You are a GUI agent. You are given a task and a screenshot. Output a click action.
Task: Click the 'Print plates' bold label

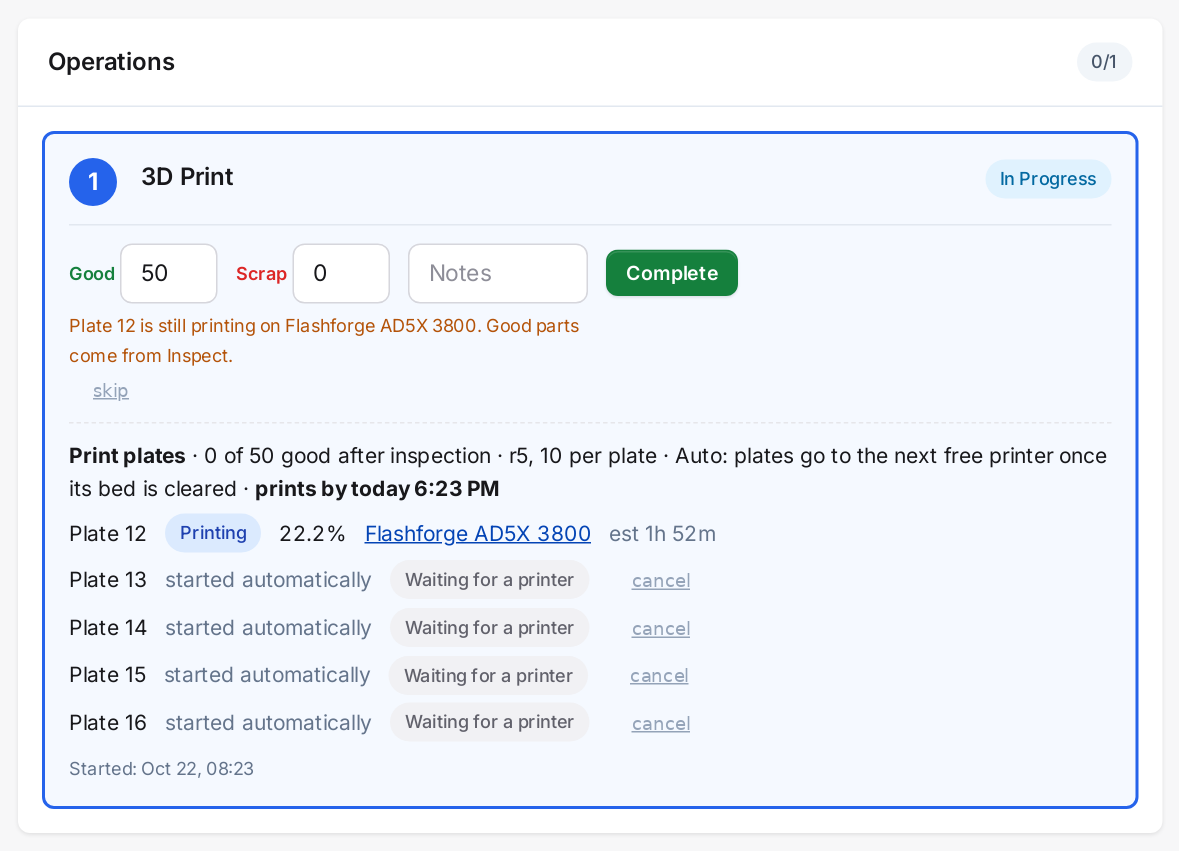pyautogui.click(x=127, y=456)
